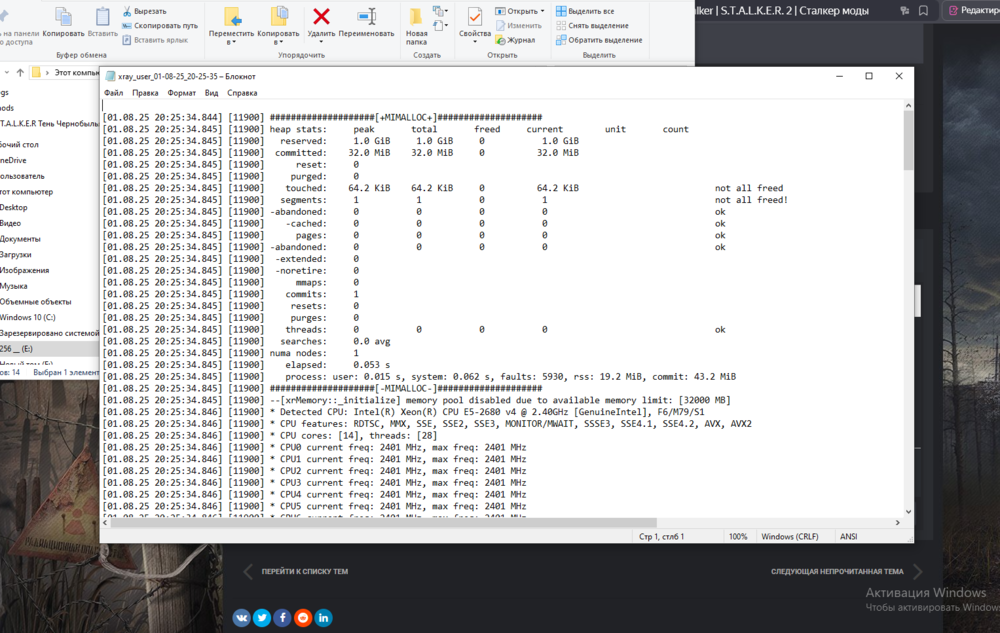Open the Формат menu in Notepad
The height and width of the screenshot is (633, 1000).
point(181,93)
